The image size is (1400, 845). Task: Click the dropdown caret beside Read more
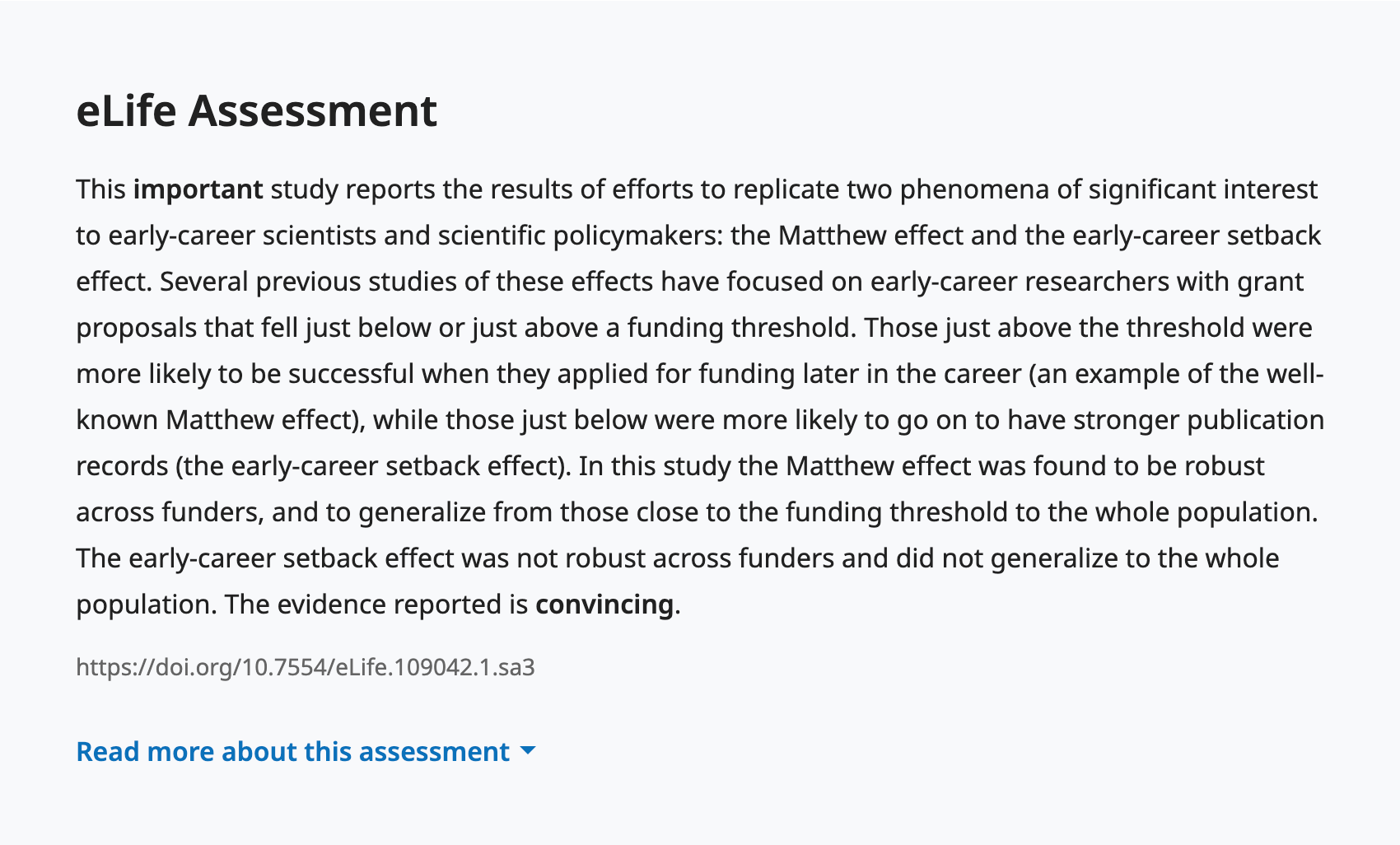coord(528,751)
